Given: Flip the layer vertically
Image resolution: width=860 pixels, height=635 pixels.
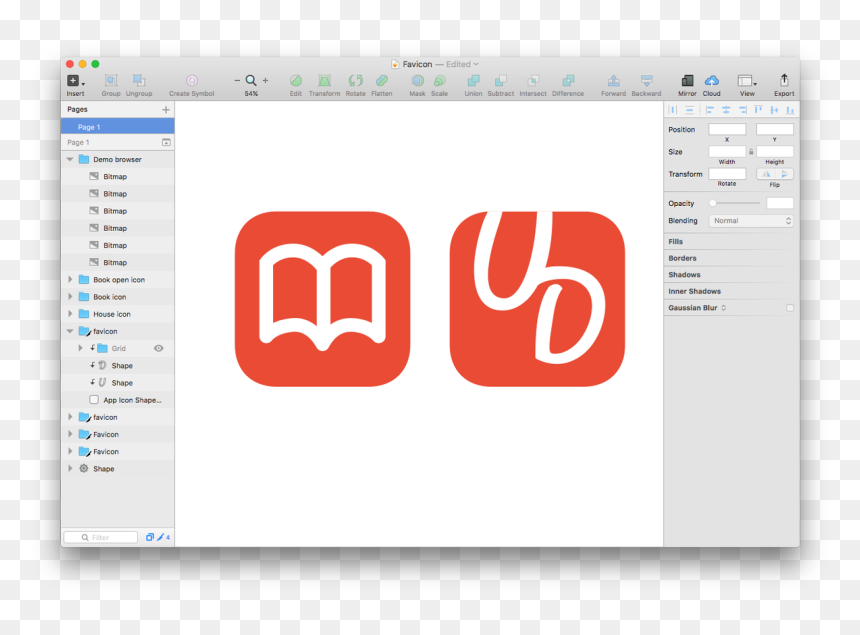Looking at the screenshot, I should click(784, 174).
